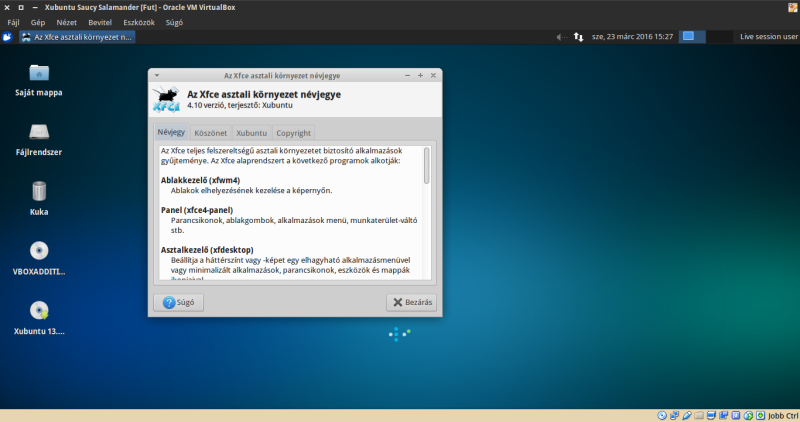Open the Nézet menu

click(66, 22)
